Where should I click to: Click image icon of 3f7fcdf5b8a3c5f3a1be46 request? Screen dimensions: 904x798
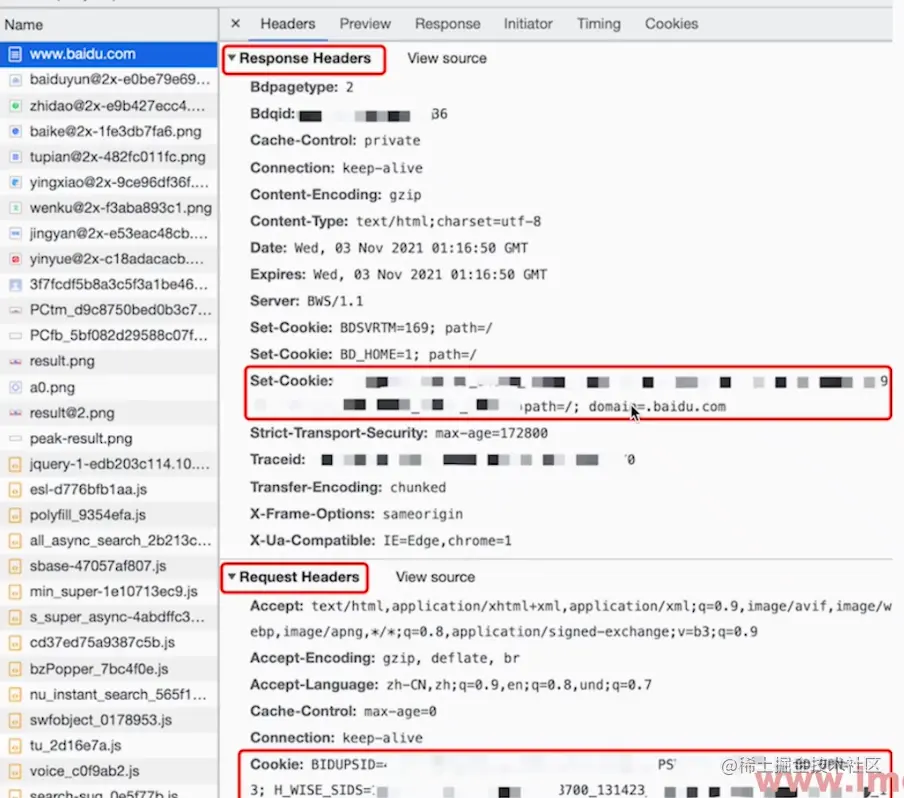tap(16, 284)
